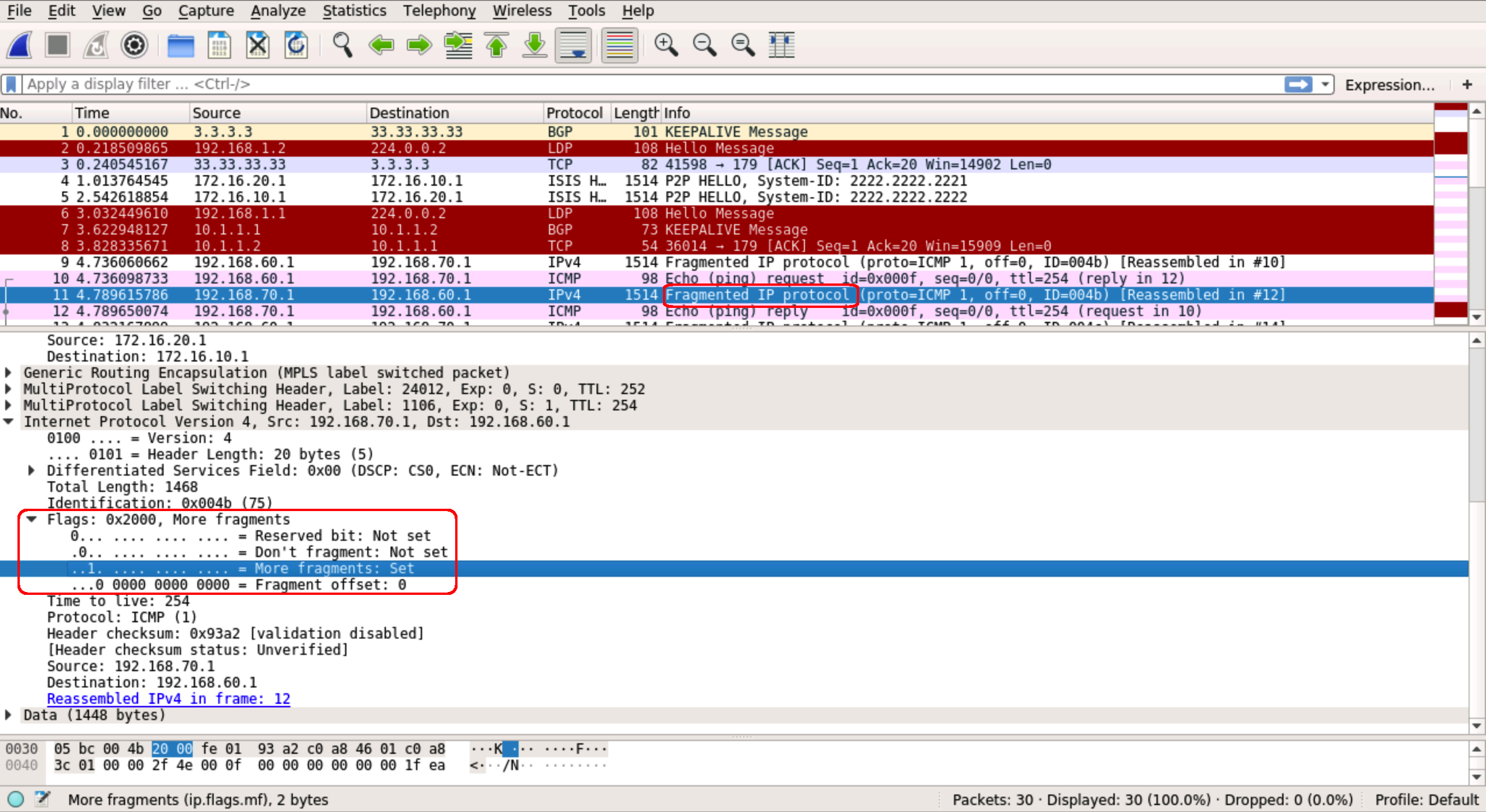This screenshot has height=812, width=1486.
Task: Click the display filter input field
Action: click(640, 84)
